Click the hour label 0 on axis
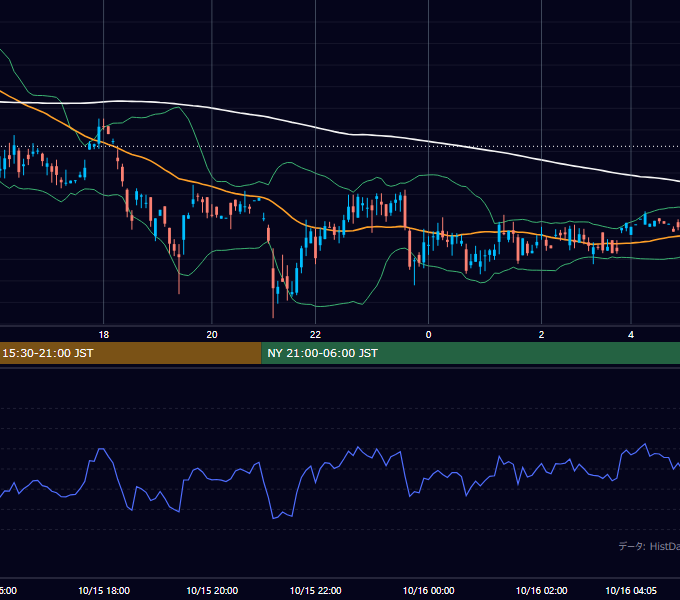This screenshot has height=600, width=680. coord(428,335)
